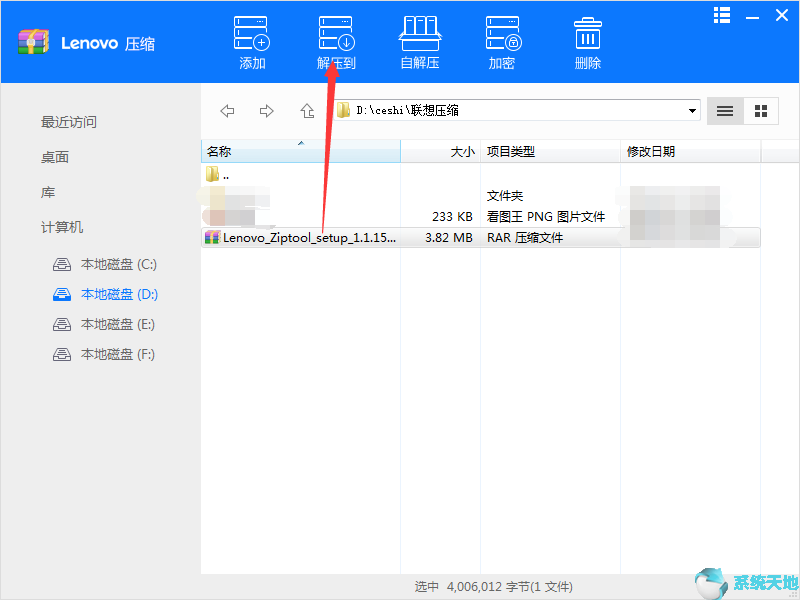
Task: Click the 文件夹 type cell
Action: [505, 196]
